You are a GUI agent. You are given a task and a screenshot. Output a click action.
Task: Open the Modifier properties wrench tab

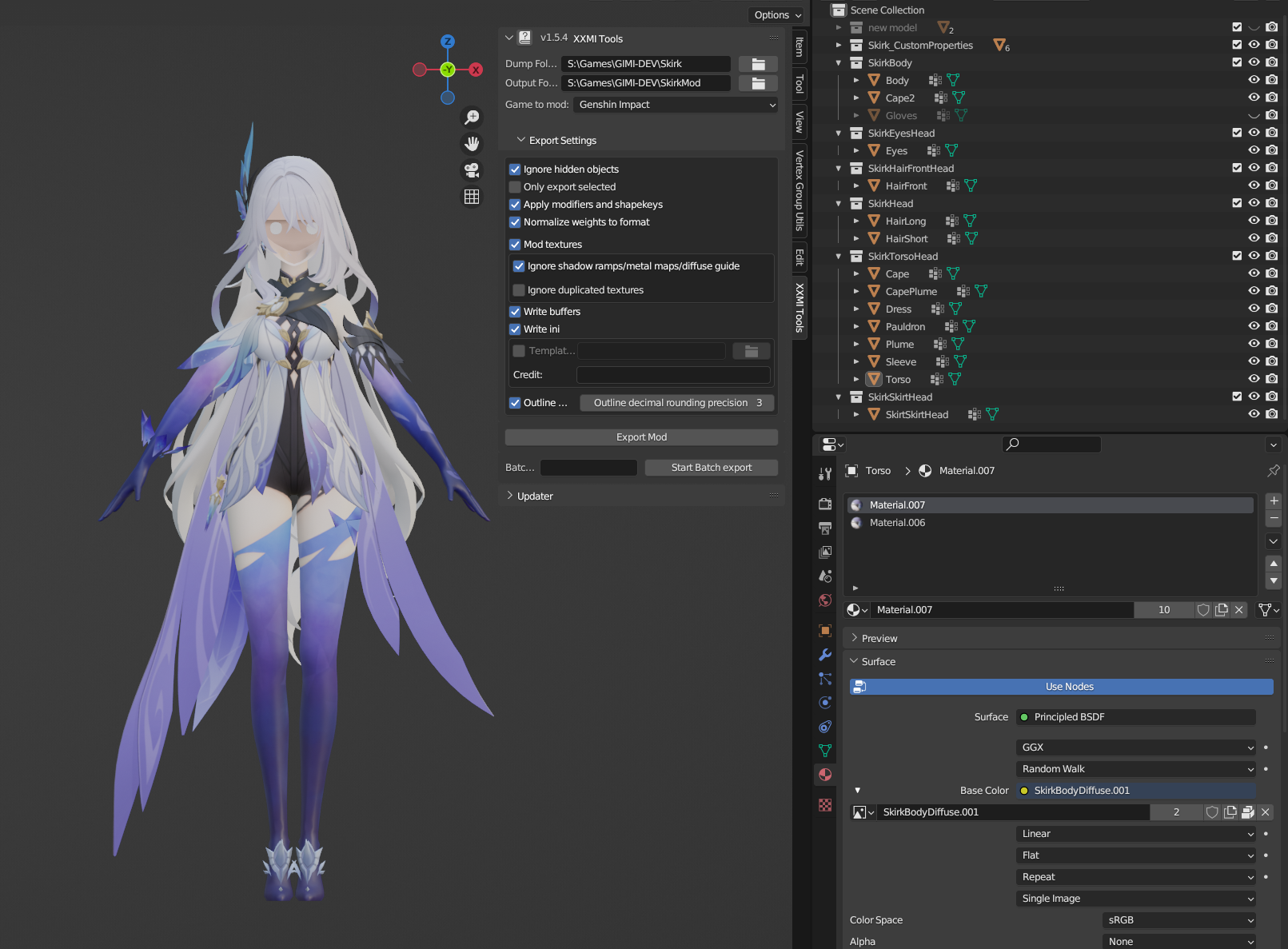point(825,655)
